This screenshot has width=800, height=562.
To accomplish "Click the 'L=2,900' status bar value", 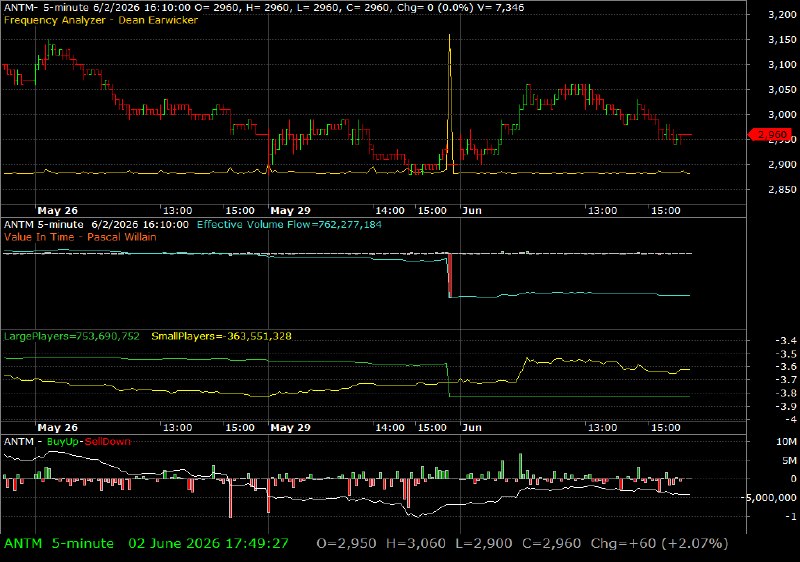I will point(484,543).
